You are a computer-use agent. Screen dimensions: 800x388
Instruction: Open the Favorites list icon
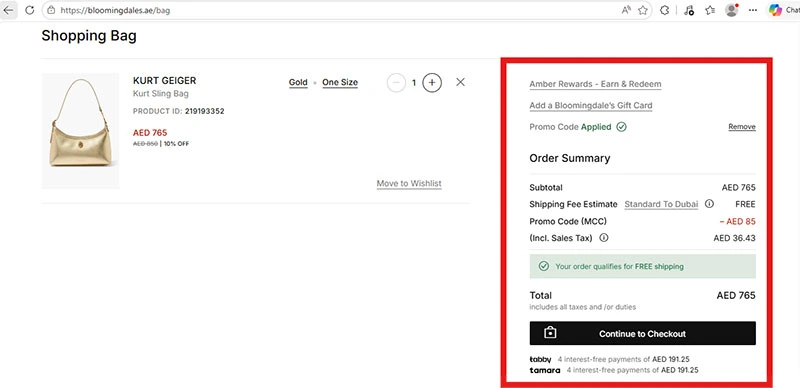click(710, 10)
